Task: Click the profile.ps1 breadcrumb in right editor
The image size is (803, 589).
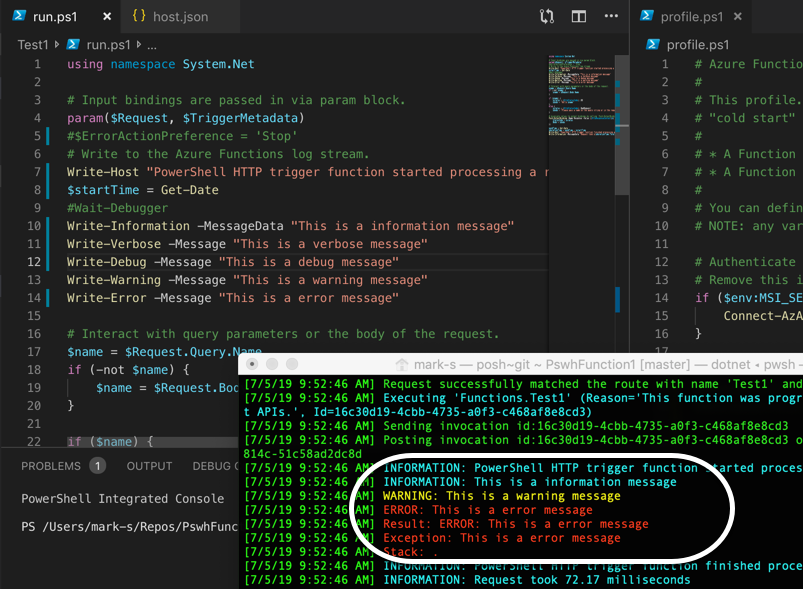Action: point(698,45)
